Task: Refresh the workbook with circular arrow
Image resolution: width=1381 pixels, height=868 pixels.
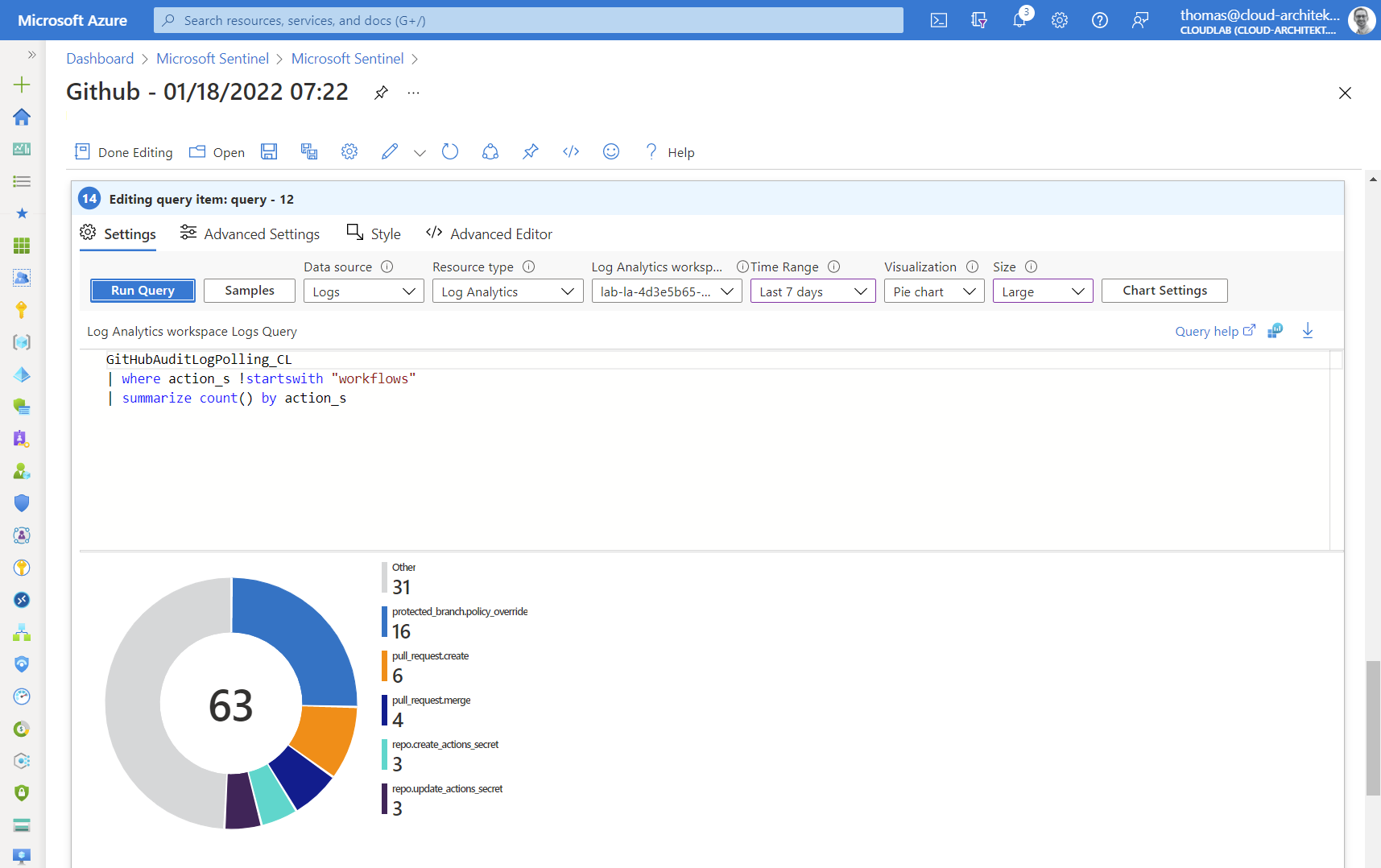Action: tap(450, 151)
